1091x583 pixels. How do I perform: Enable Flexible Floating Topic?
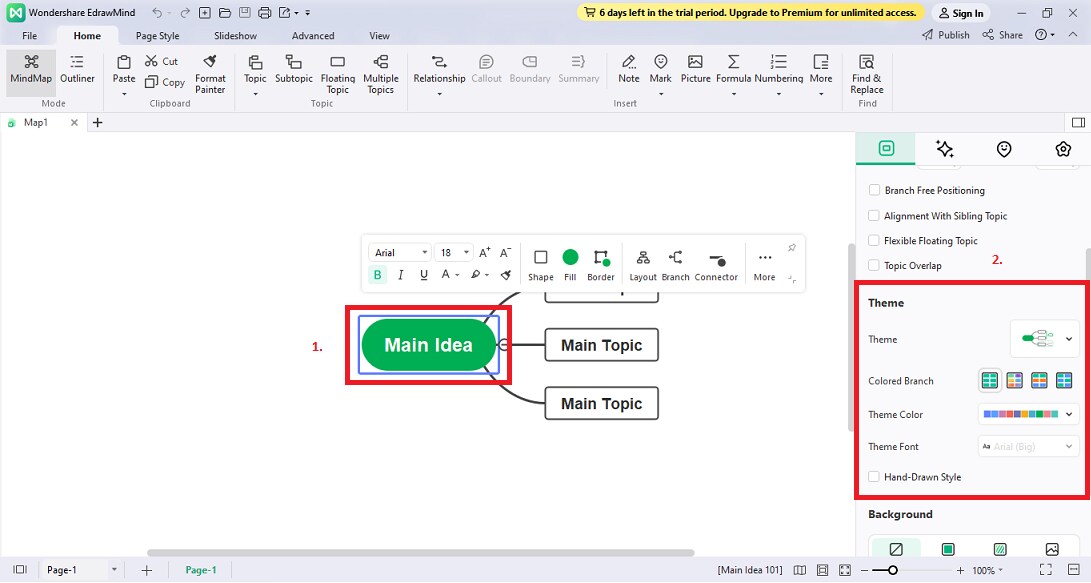[874, 241]
